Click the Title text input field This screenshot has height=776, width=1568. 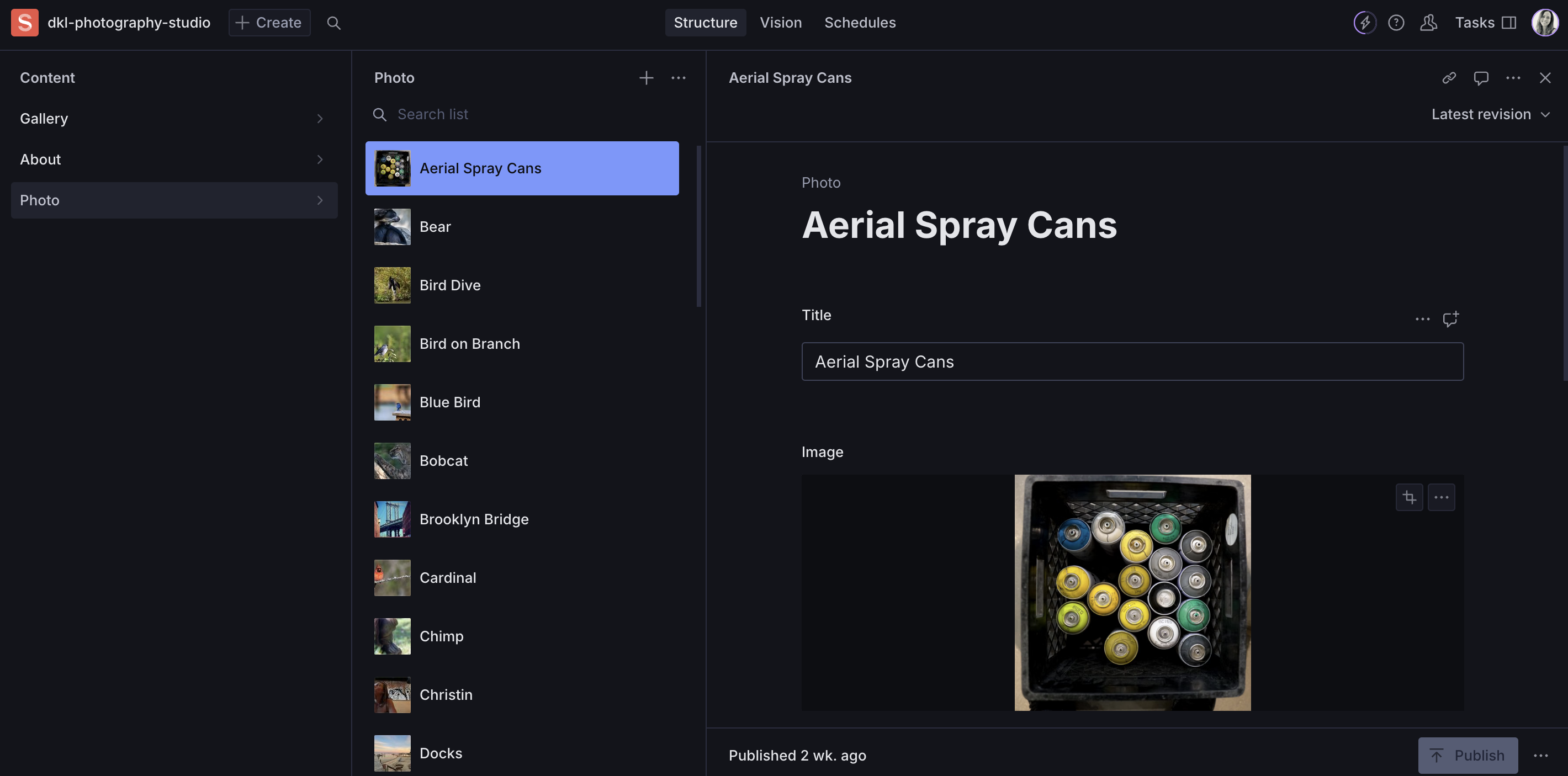coord(1132,362)
